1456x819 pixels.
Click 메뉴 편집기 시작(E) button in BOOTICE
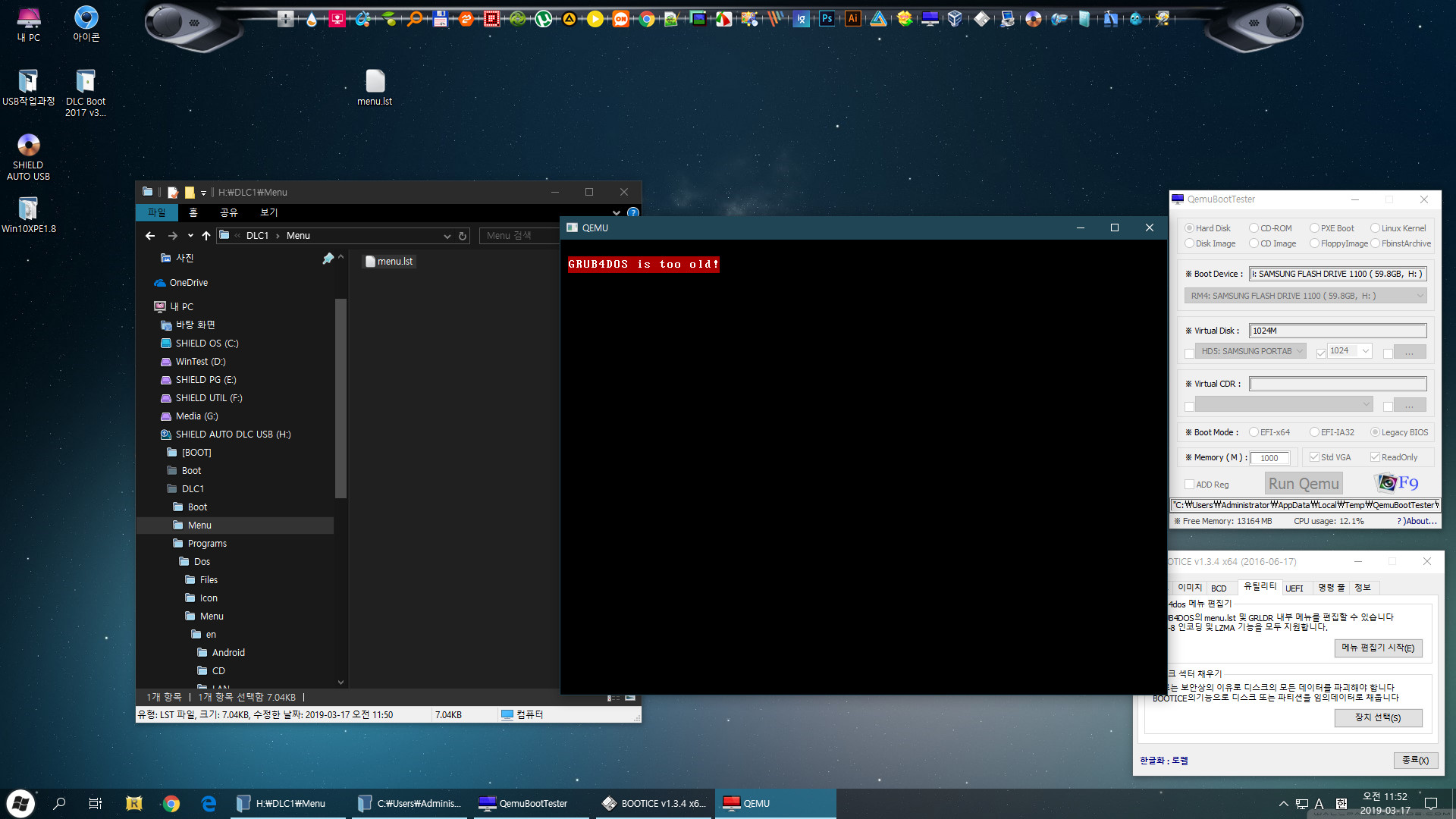pos(1378,648)
